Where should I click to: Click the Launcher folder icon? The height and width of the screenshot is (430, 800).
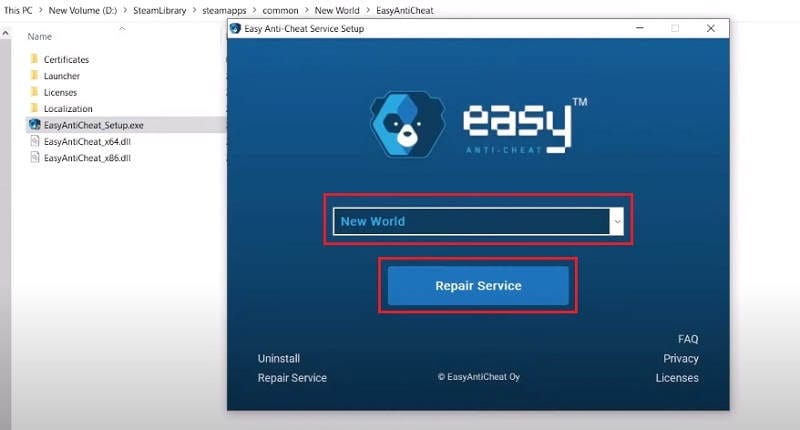click(34, 75)
